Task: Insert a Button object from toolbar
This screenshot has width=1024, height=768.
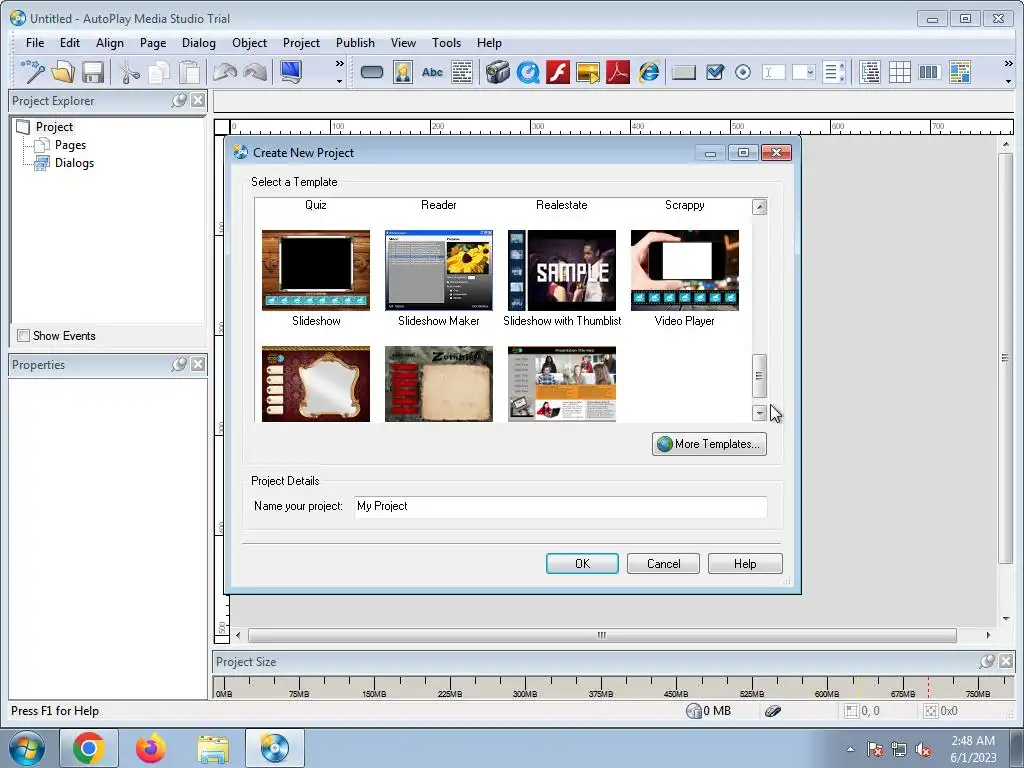Action: [372, 72]
